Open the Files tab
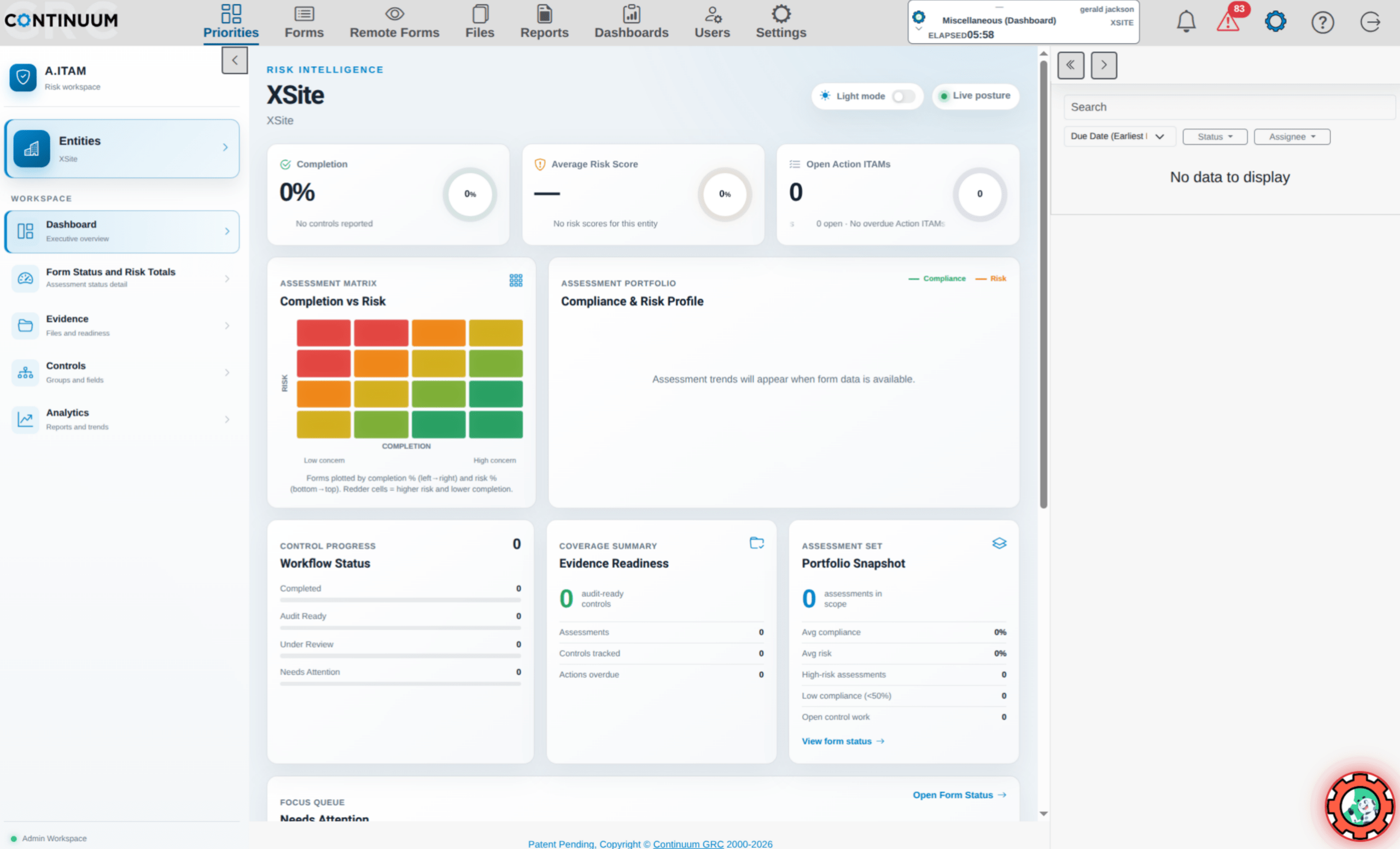Image resolution: width=1400 pixels, height=849 pixels. [x=480, y=22]
